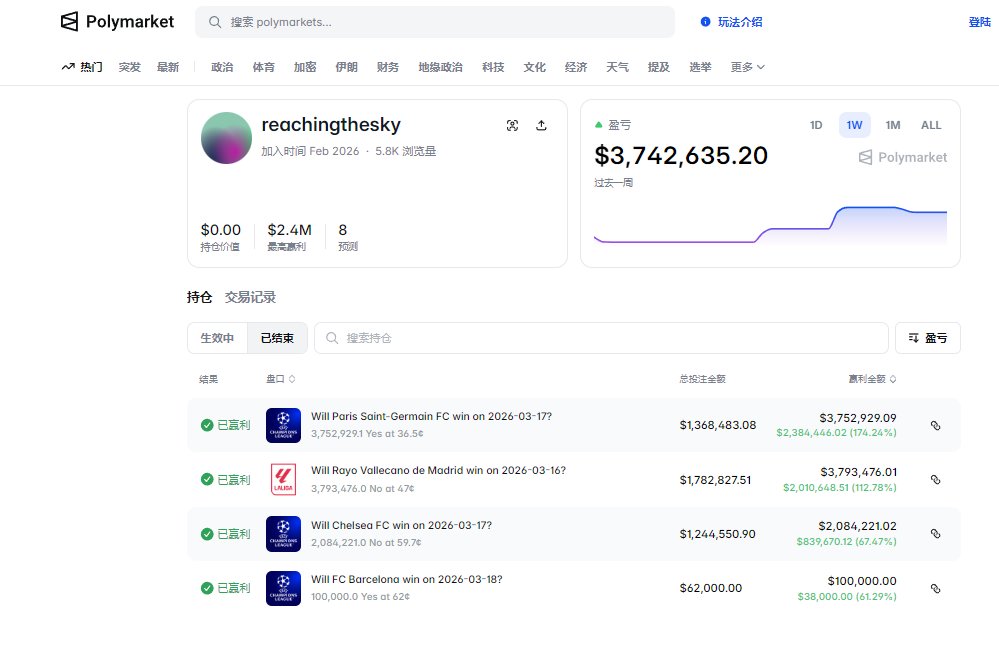Screen dimensions: 999x648
Task: Switch to 已结束 closed positions
Action: click(x=277, y=338)
